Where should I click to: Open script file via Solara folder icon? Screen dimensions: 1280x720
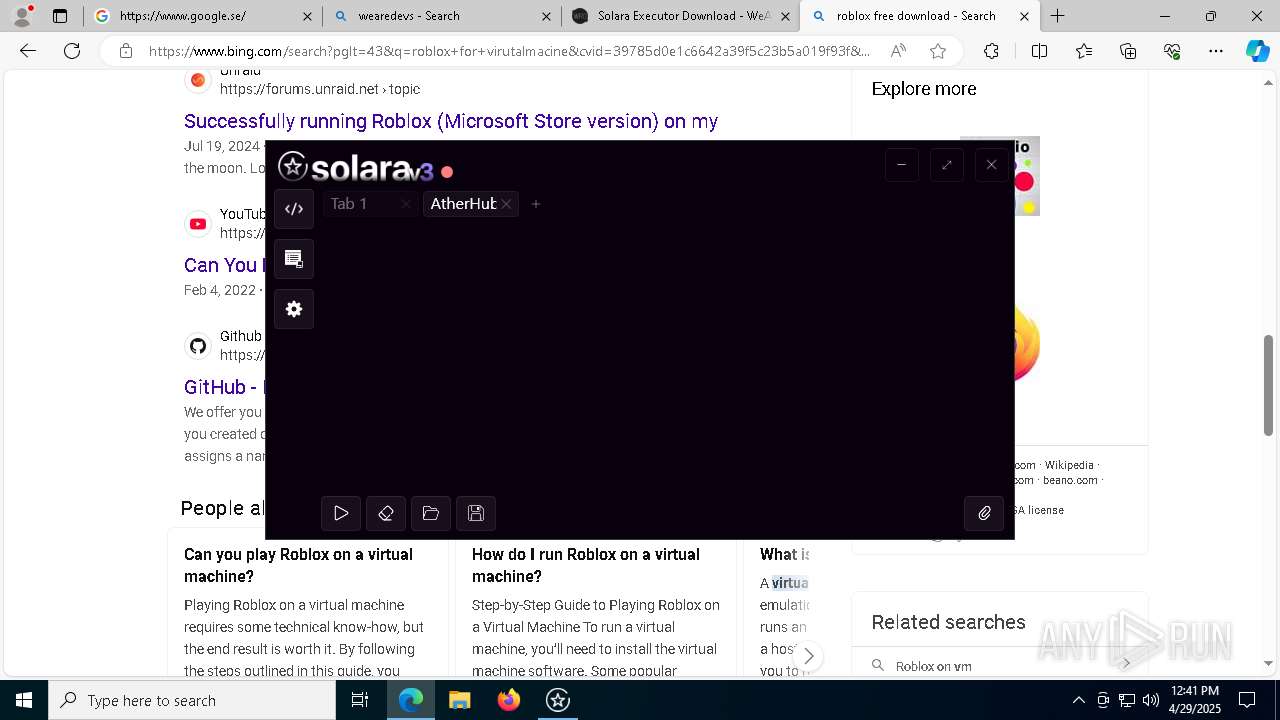[x=431, y=513]
